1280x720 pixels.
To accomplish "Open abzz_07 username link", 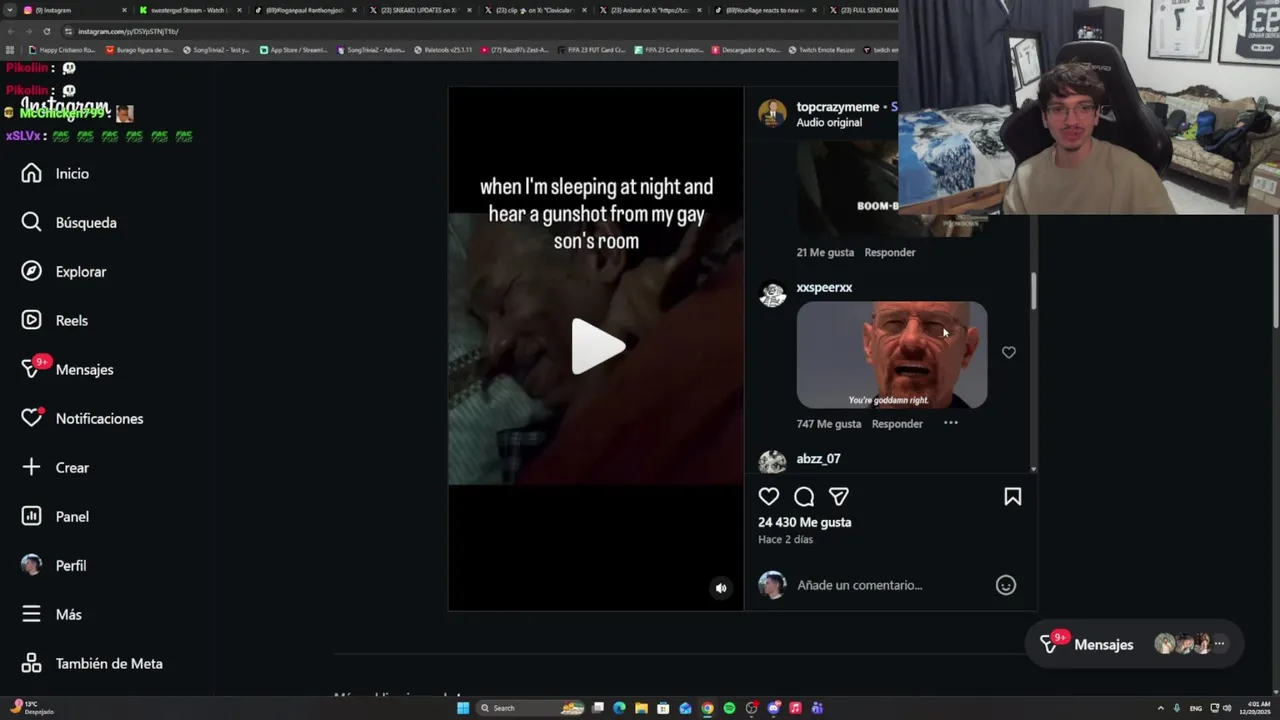I will coord(818,459).
